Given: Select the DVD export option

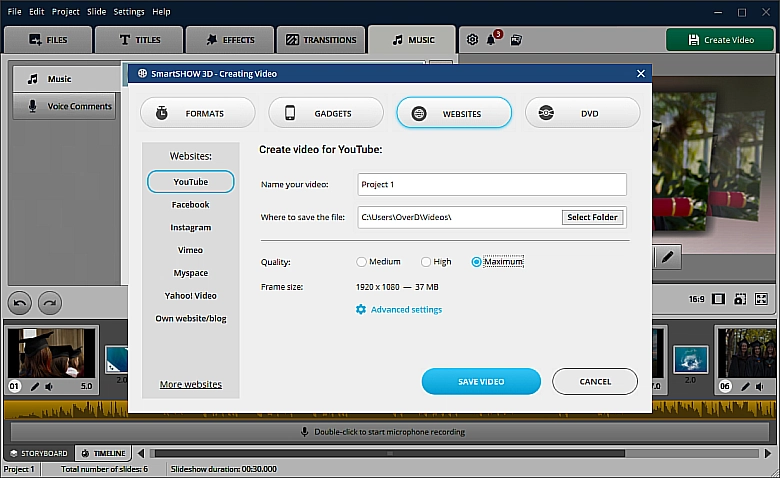Looking at the screenshot, I should point(583,113).
